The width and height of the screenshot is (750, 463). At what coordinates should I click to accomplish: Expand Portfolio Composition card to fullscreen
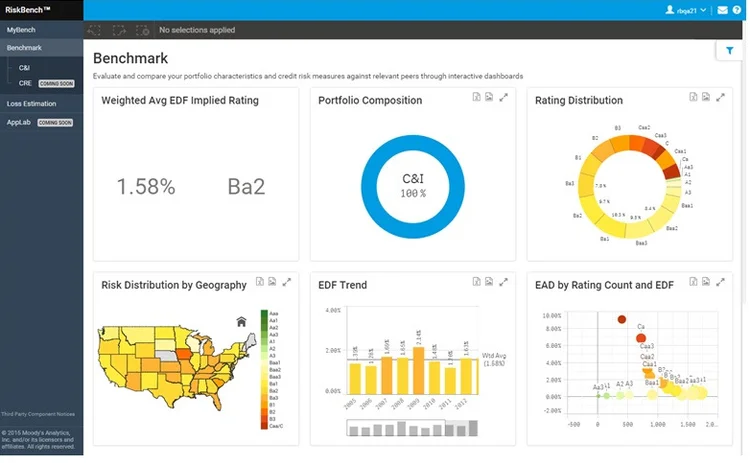click(504, 97)
